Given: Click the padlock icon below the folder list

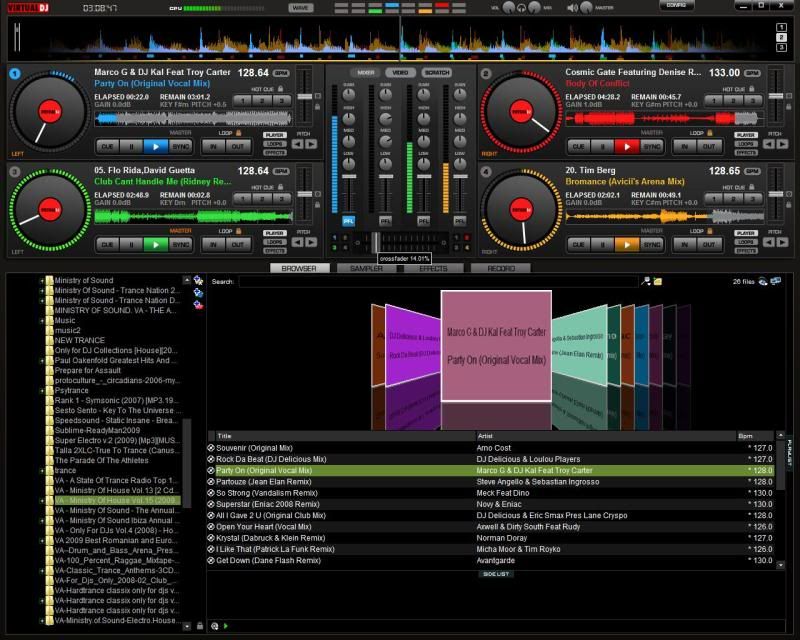Looking at the screenshot, I should tap(200, 626).
